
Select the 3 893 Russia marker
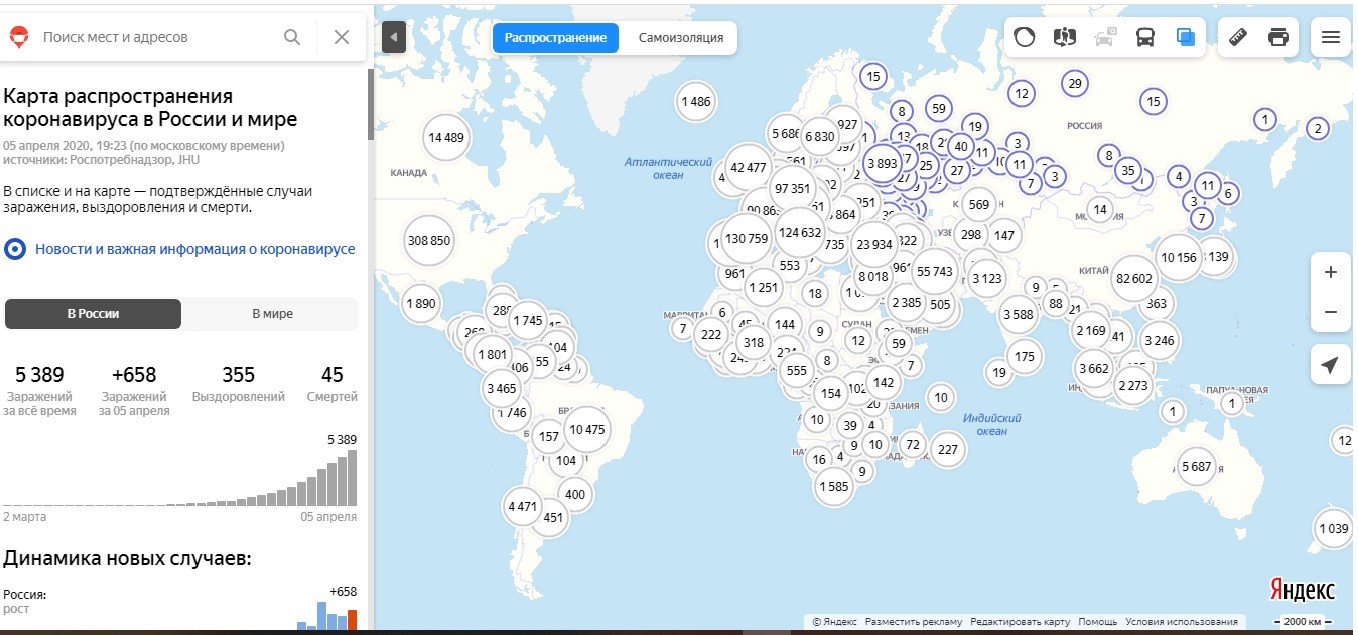pyautogui.click(x=882, y=164)
